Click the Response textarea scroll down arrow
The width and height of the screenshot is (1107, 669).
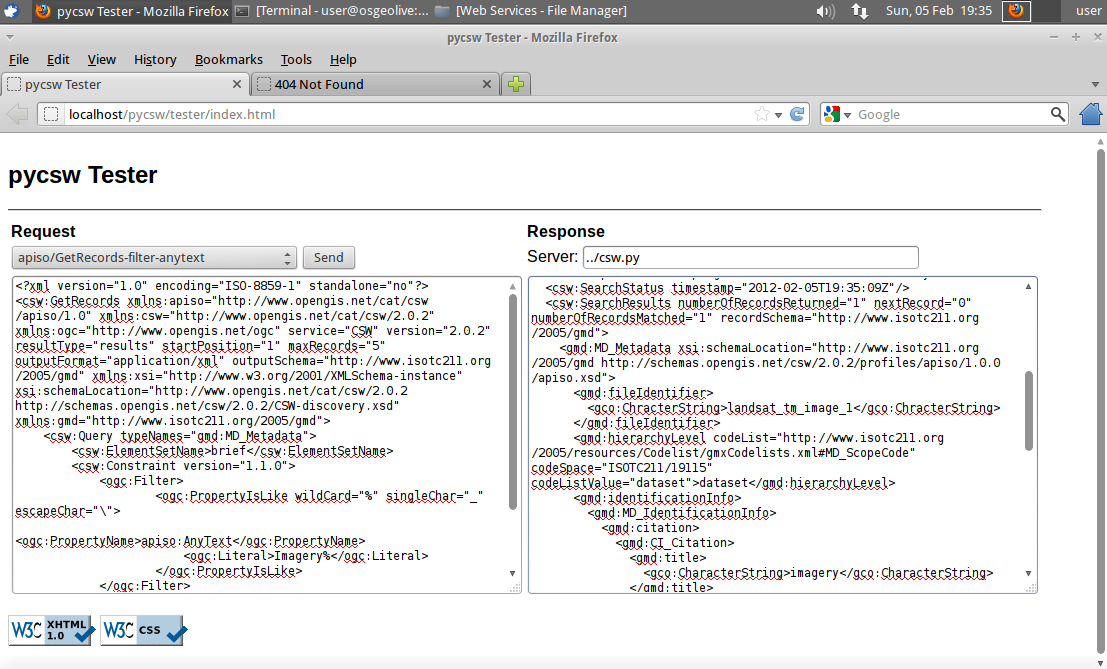tap(1029, 574)
